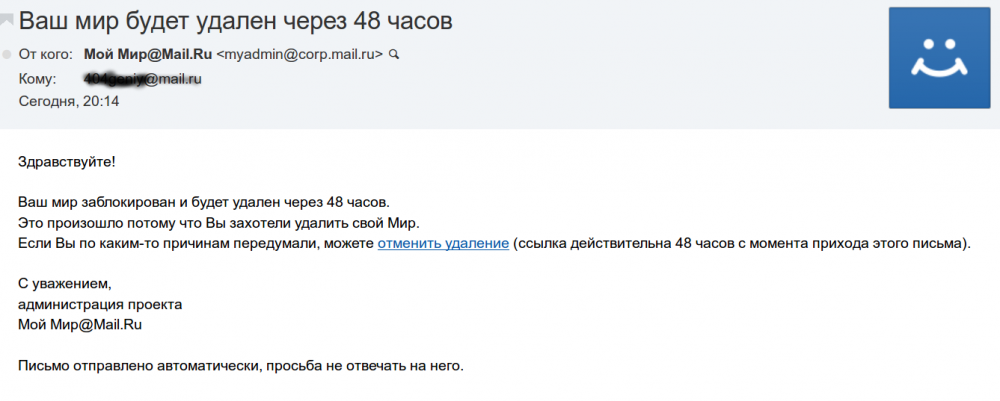Image resolution: width=1000 pixels, height=401 pixels.
Task: Click the администрация проекта signature line
Action: [x=100, y=305]
